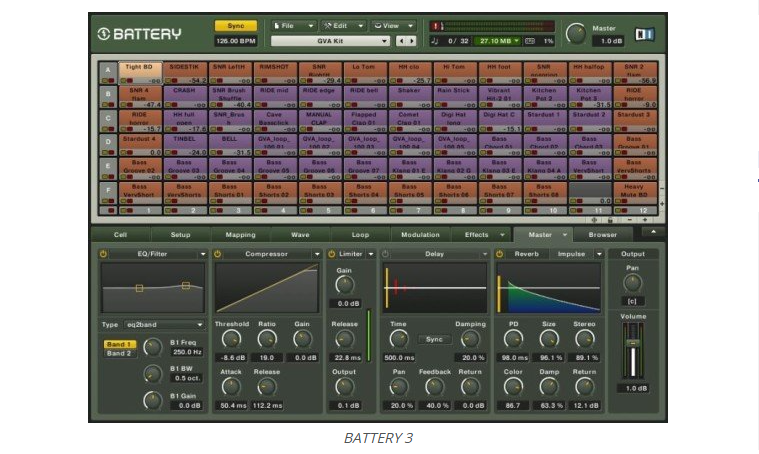This screenshot has width=759, height=454.
Task: Click the Delay Feedback knob
Action: pos(434,387)
